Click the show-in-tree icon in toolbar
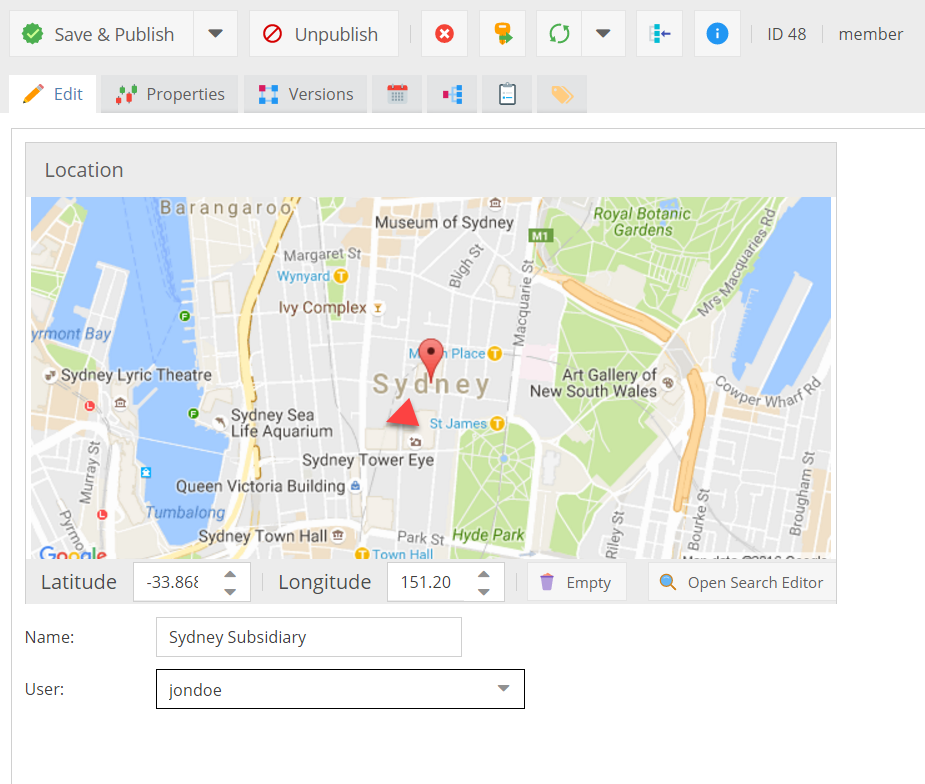925x784 pixels. [659, 34]
